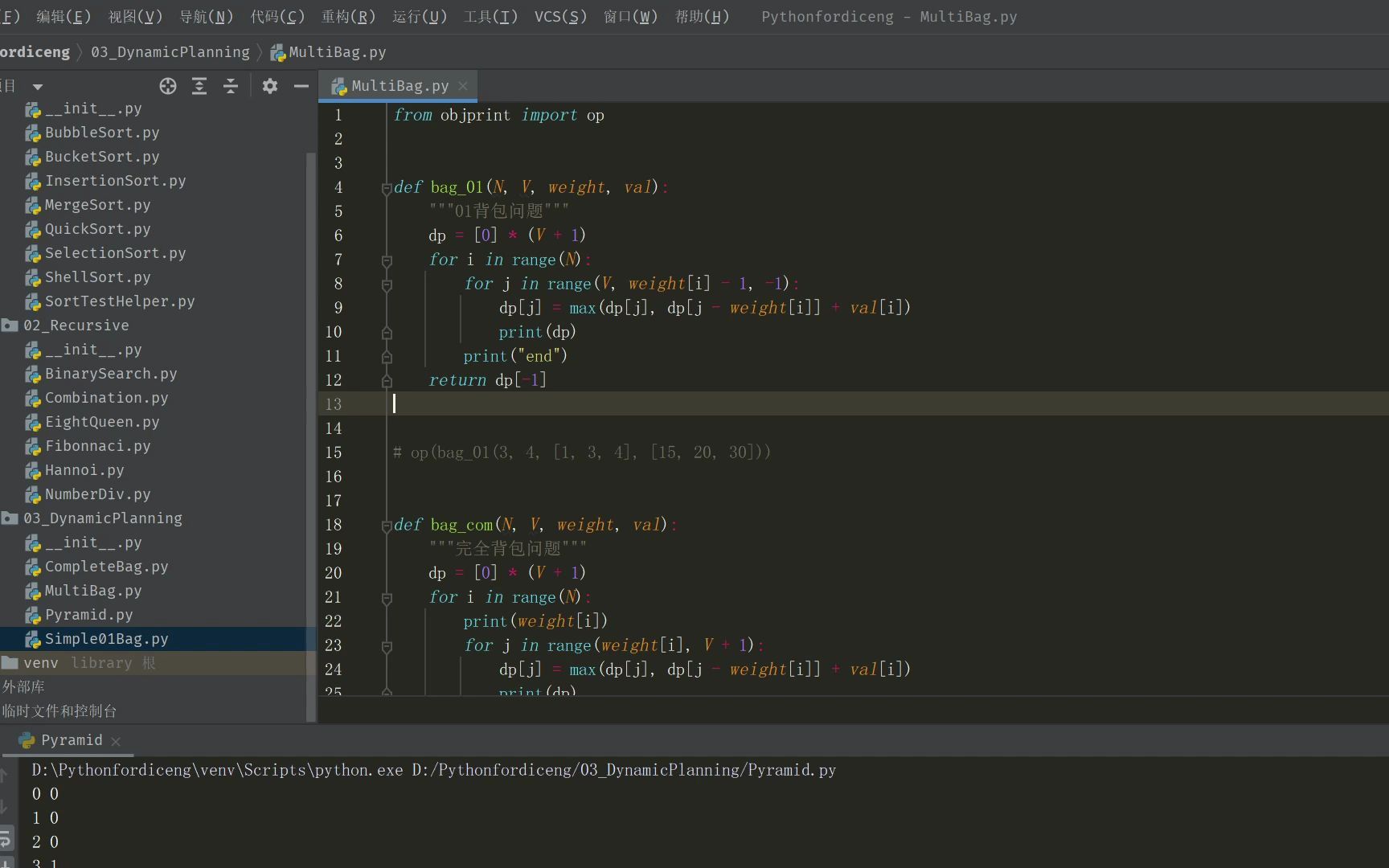Open the Project view dropdown arrow
Image resolution: width=1389 pixels, height=868 pixels.
[x=38, y=86]
